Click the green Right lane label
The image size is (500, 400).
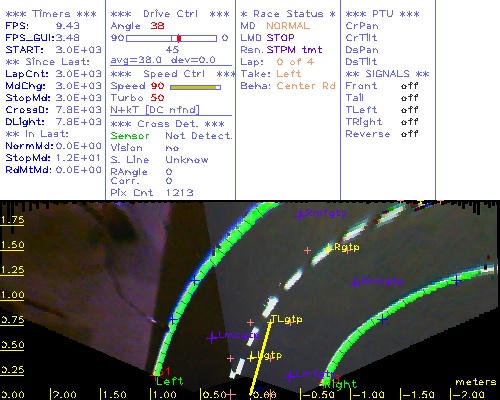340,385
